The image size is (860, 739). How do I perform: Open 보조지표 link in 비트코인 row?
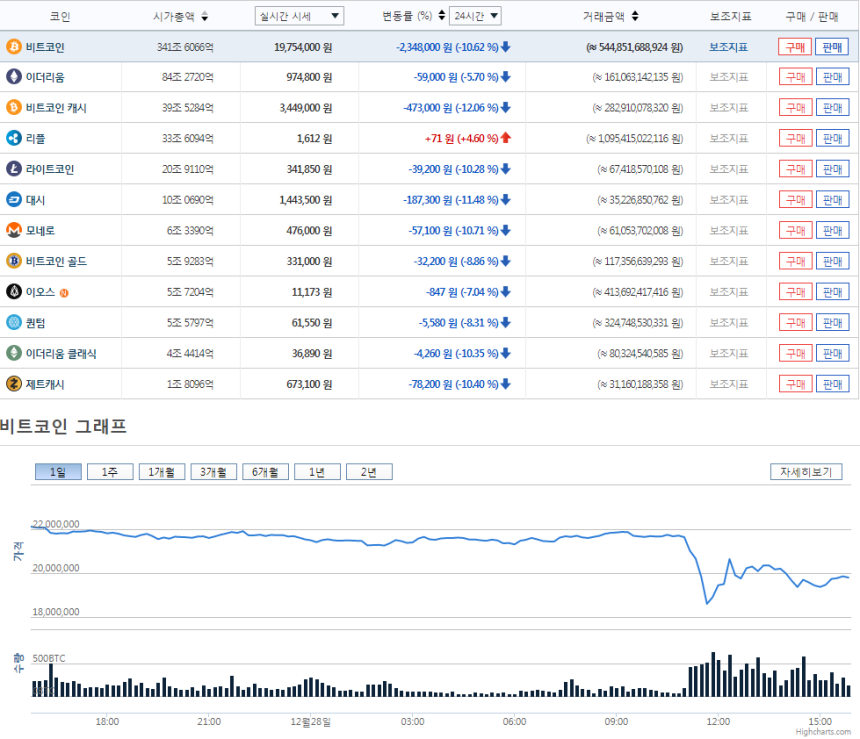(728, 47)
